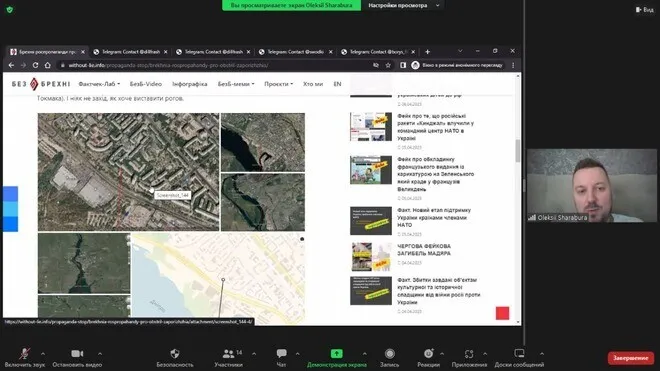The image size is (660, 371).
Task: Click the browser reload icon
Action: pos(35,65)
